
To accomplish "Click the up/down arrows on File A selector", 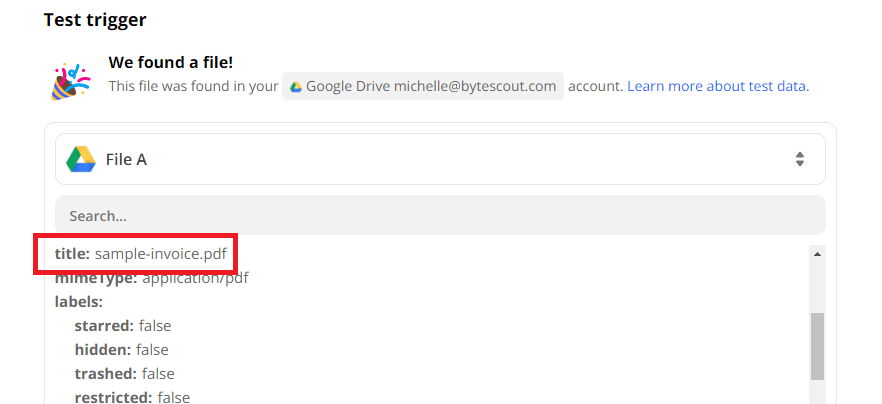I will tap(799, 159).
